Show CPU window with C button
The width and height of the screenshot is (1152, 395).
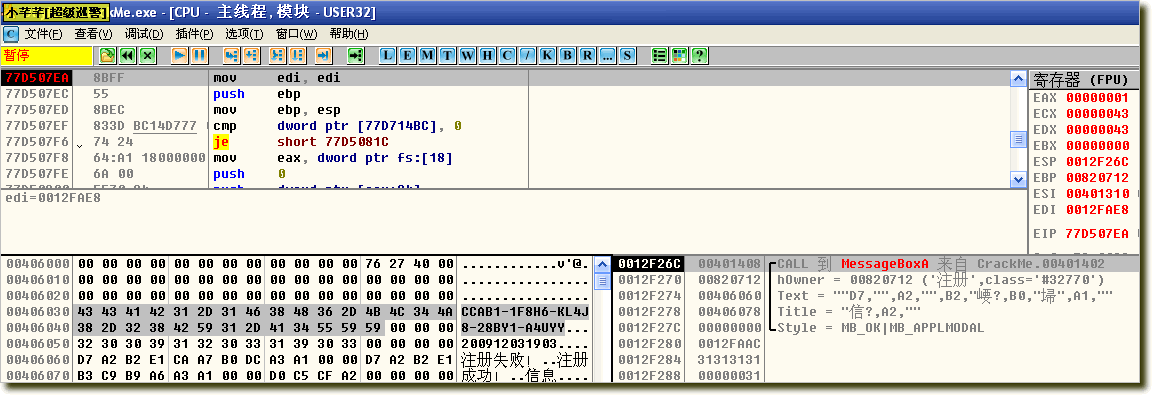pyautogui.click(x=507, y=55)
